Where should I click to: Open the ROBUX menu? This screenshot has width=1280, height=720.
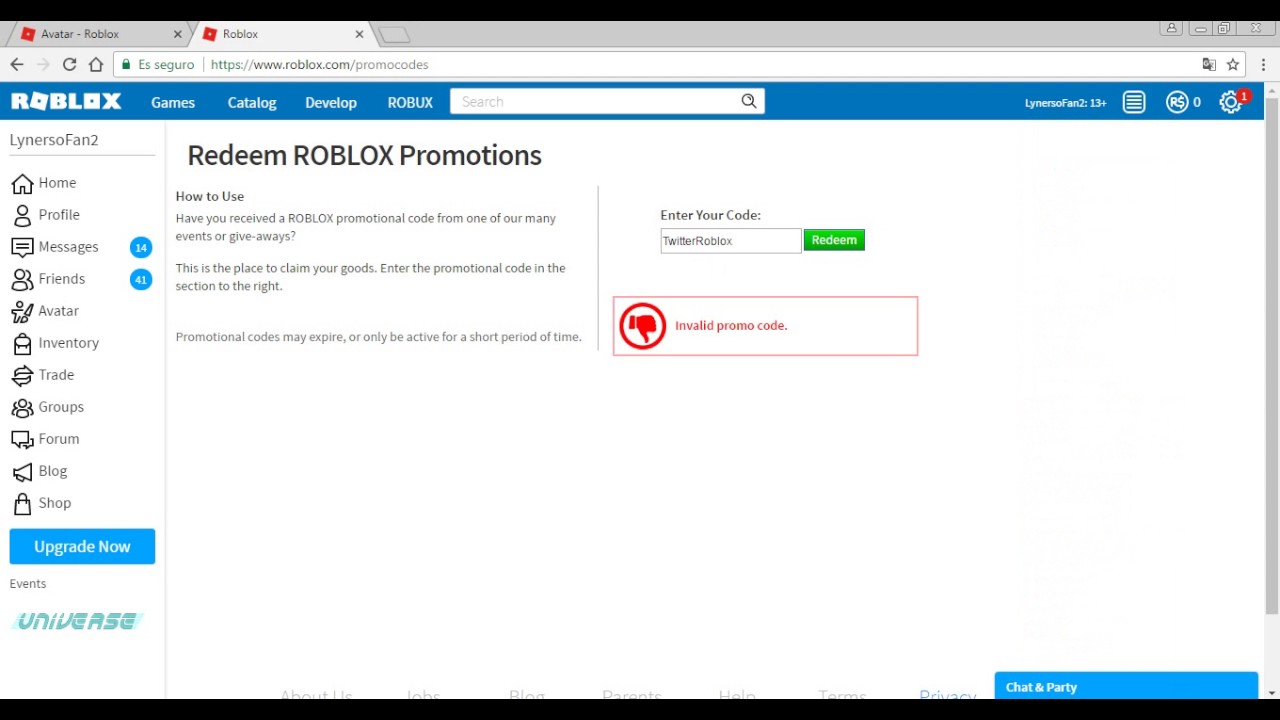coord(410,102)
